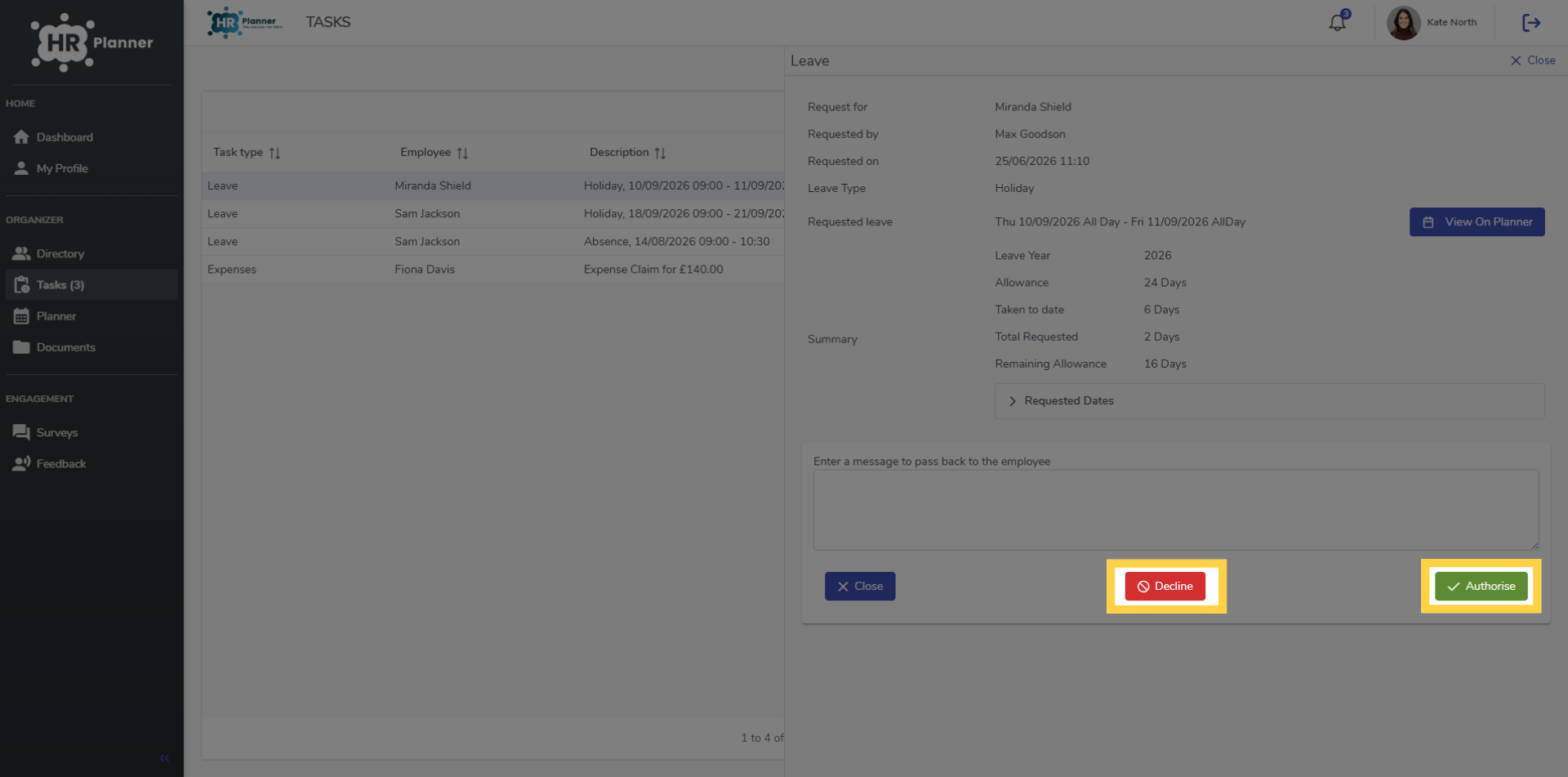Sort by Description column arrows

660,153
